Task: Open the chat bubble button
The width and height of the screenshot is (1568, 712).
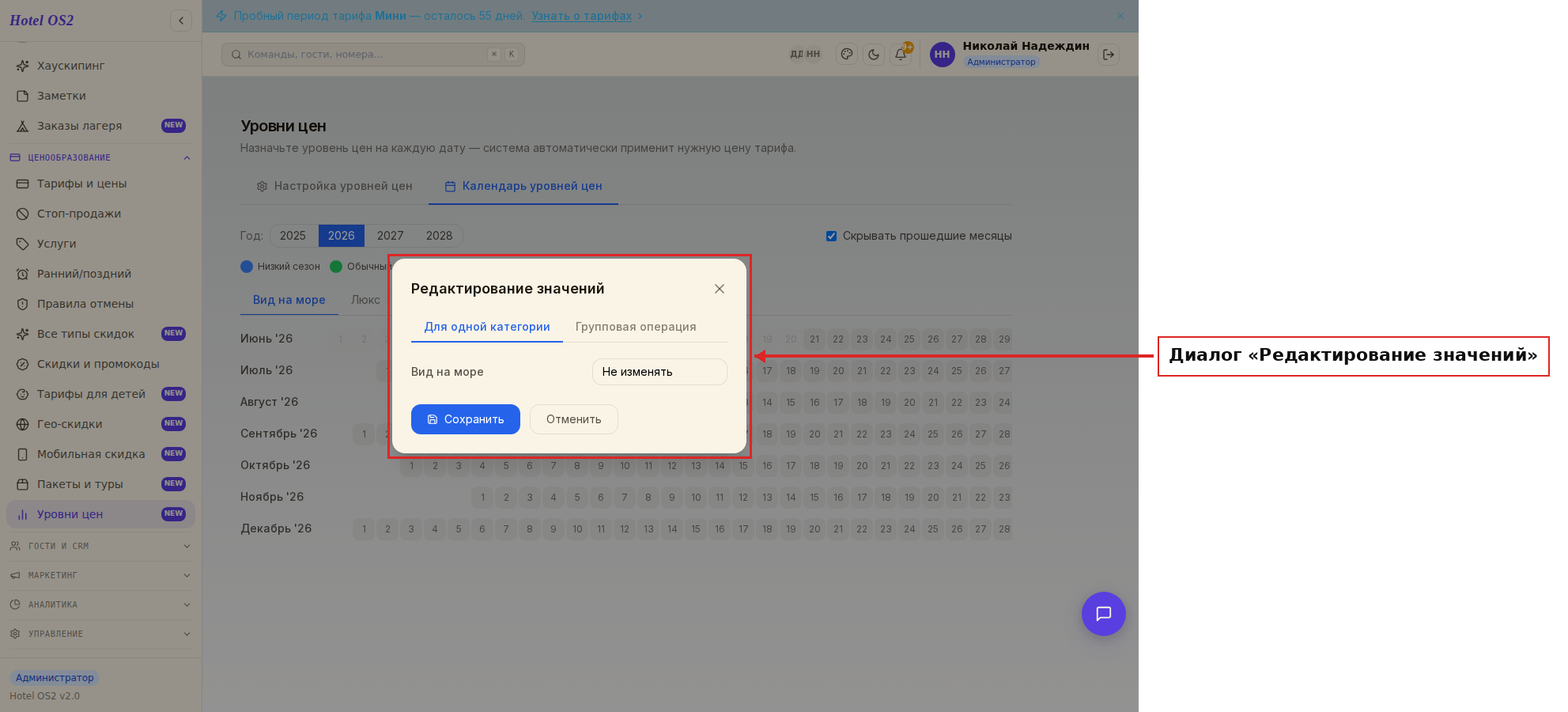Action: 1104,614
